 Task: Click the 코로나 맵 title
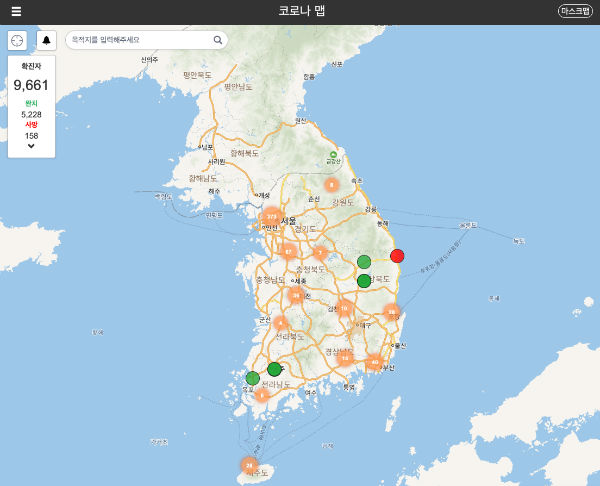(301, 11)
